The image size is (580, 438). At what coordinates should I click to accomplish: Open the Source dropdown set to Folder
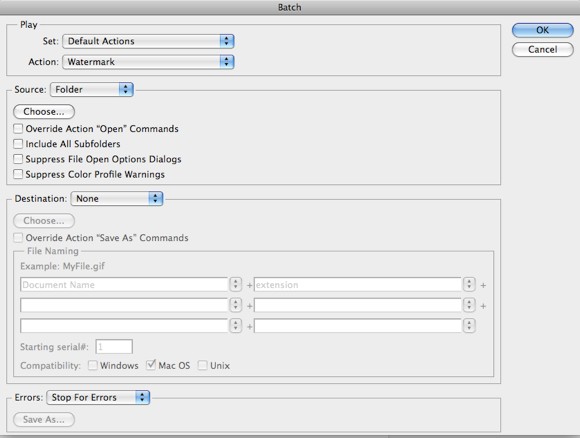coord(91,90)
